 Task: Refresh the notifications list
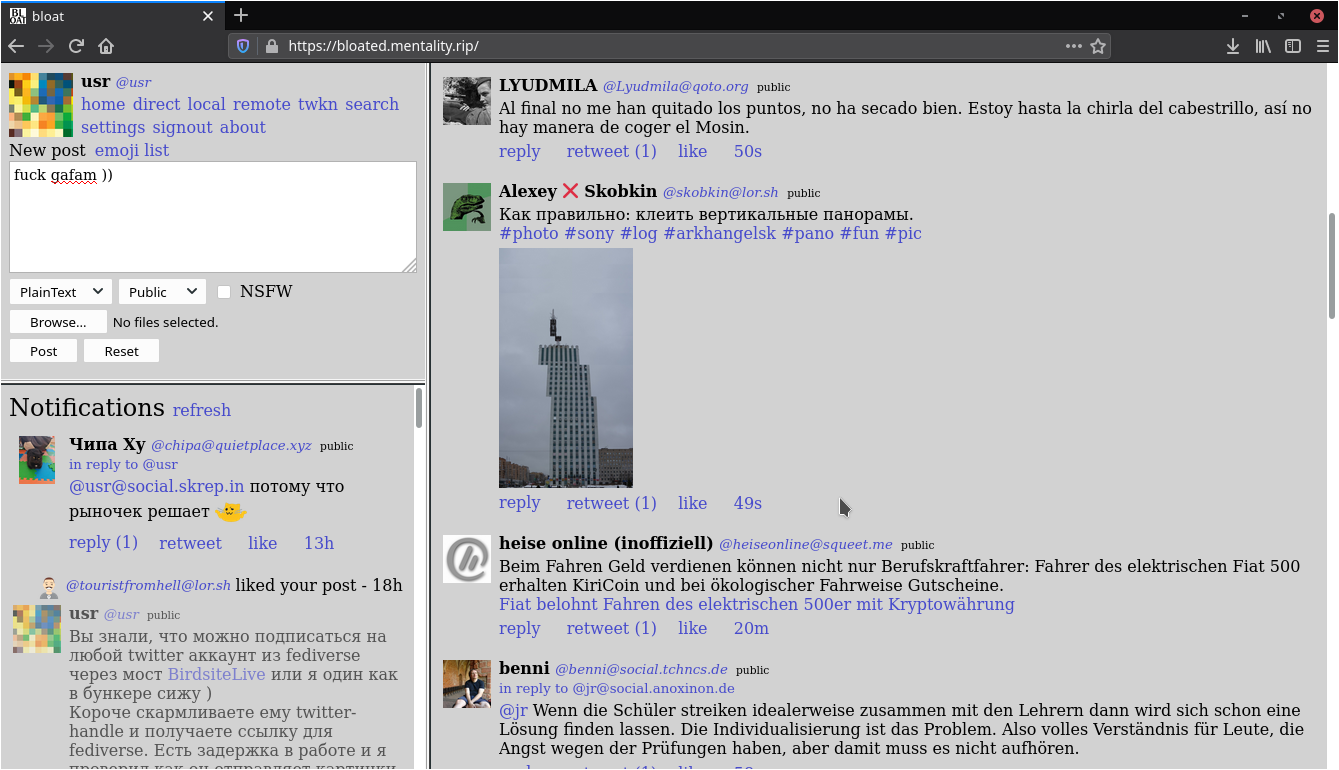click(202, 410)
